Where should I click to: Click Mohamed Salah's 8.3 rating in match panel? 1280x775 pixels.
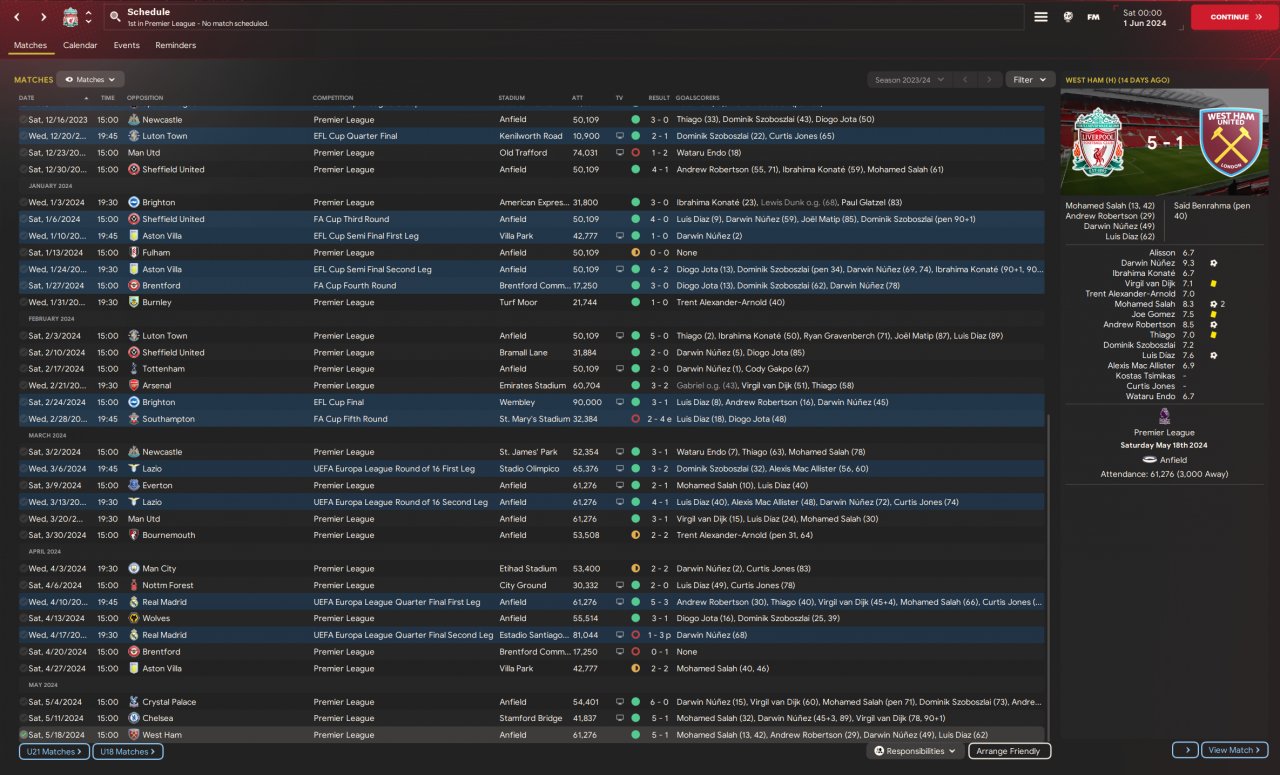pyautogui.click(x=1188, y=304)
